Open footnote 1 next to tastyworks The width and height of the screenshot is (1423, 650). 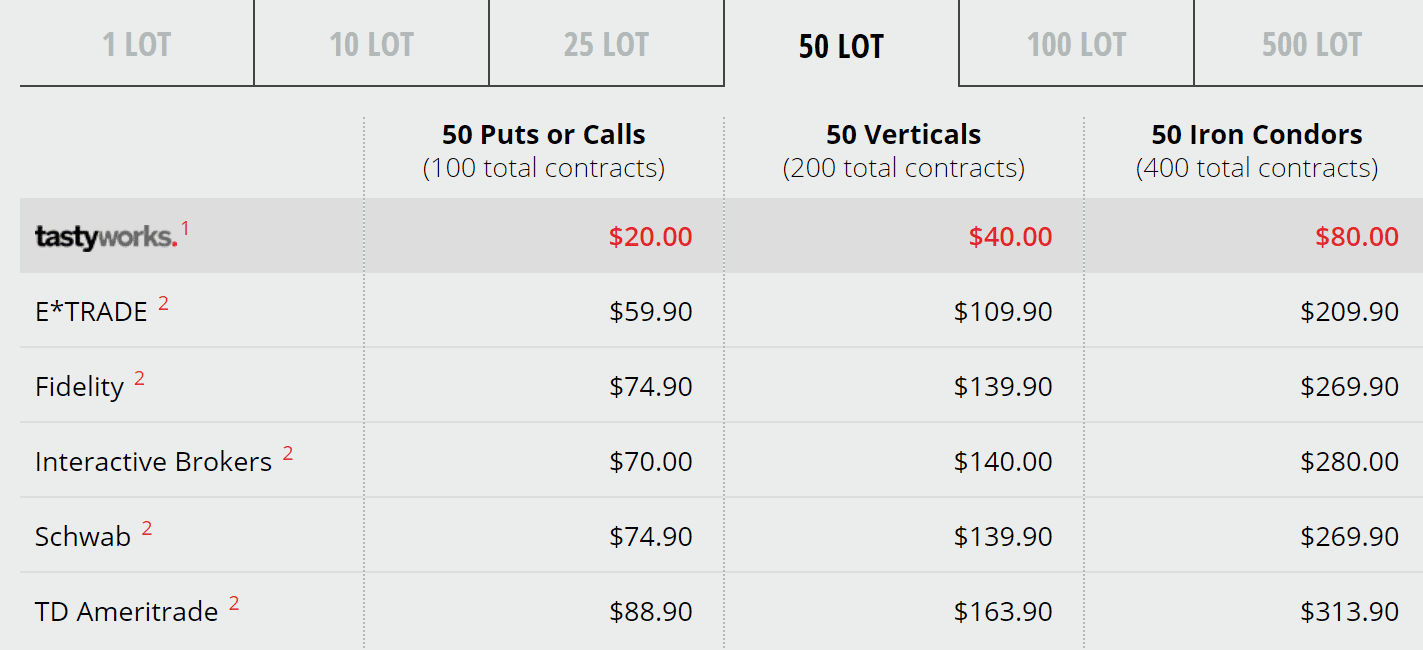click(185, 229)
